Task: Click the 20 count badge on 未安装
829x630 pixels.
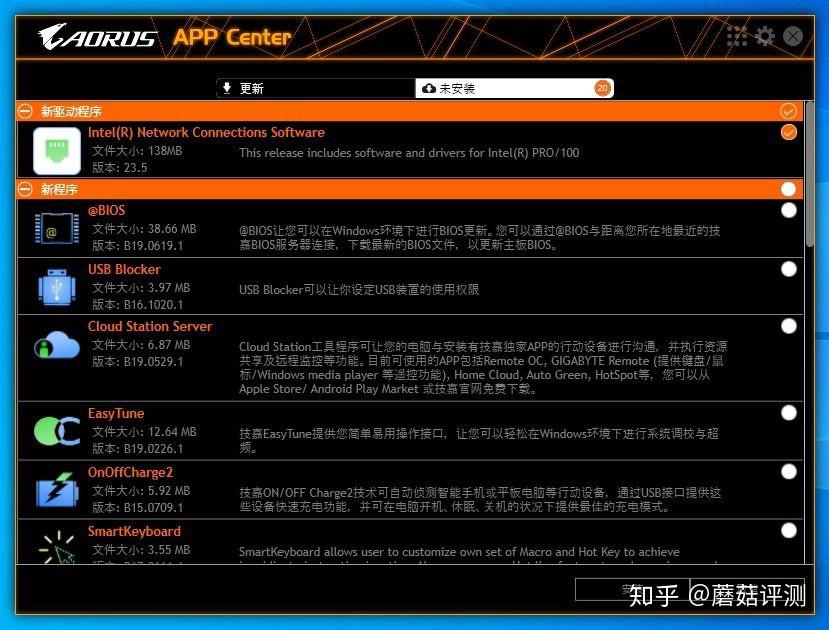Action: tap(601, 88)
